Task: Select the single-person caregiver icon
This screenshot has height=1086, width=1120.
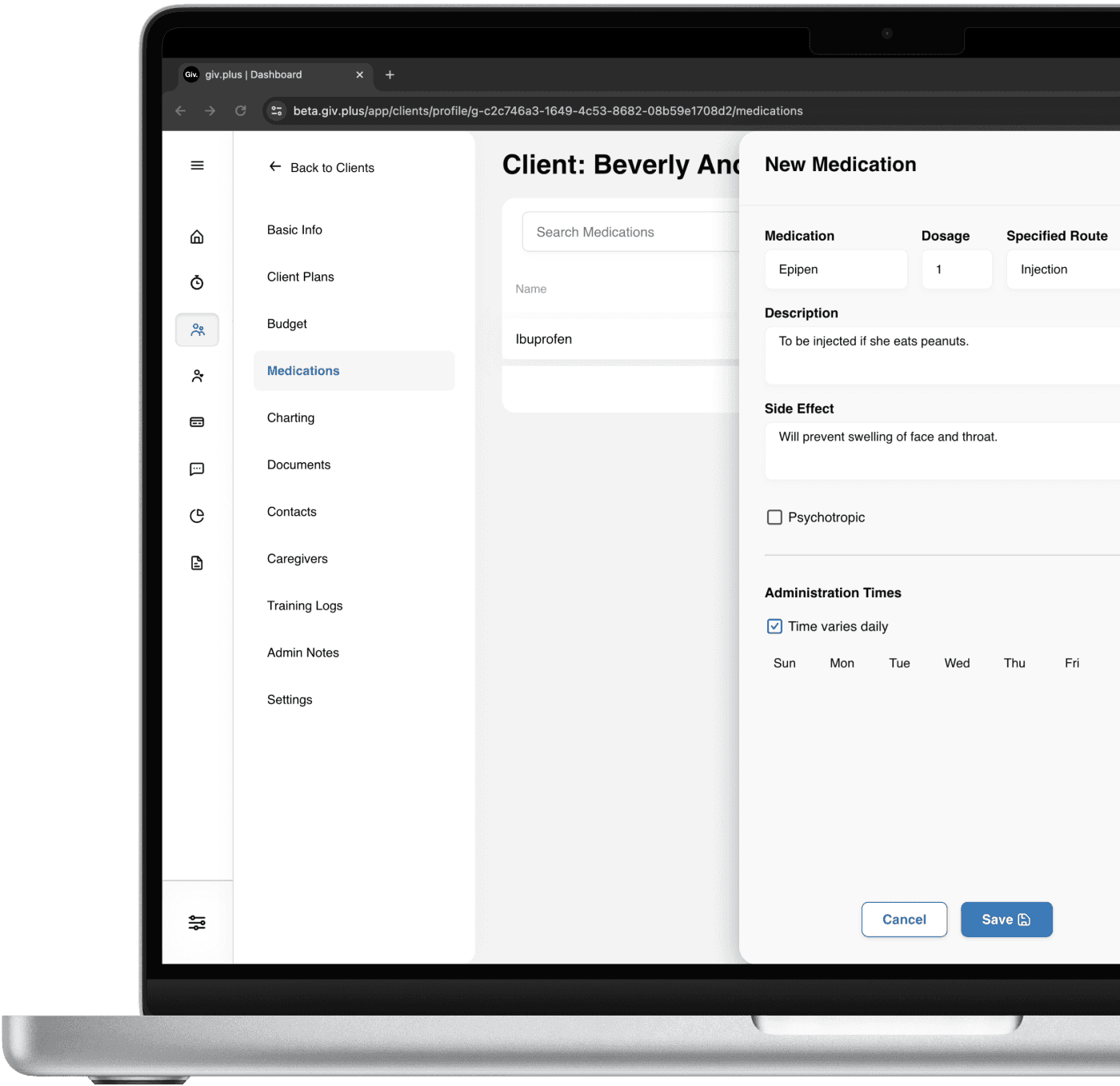Action: point(197,375)
